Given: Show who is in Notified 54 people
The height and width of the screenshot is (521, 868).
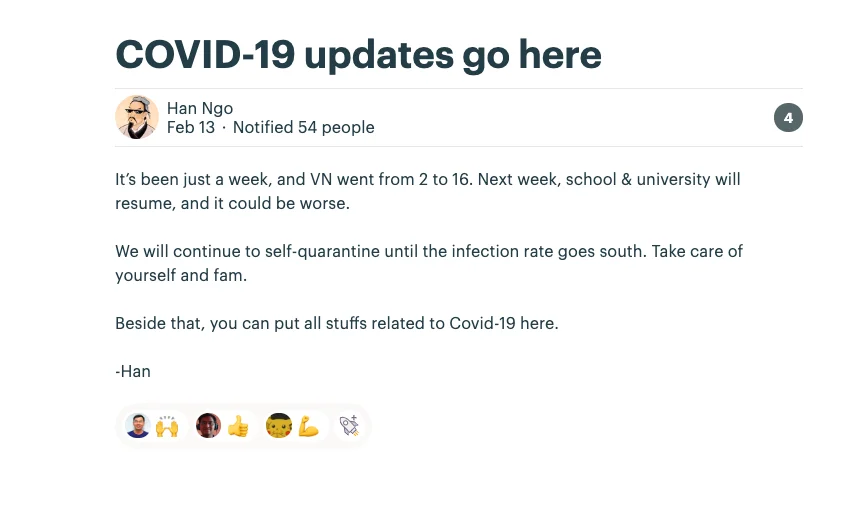Looking at the screenshot, I should (303, 127).
